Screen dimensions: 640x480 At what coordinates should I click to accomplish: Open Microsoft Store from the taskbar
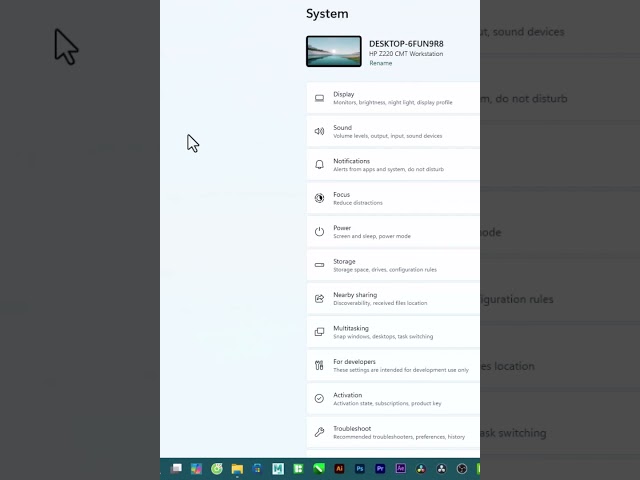[257, 469]
